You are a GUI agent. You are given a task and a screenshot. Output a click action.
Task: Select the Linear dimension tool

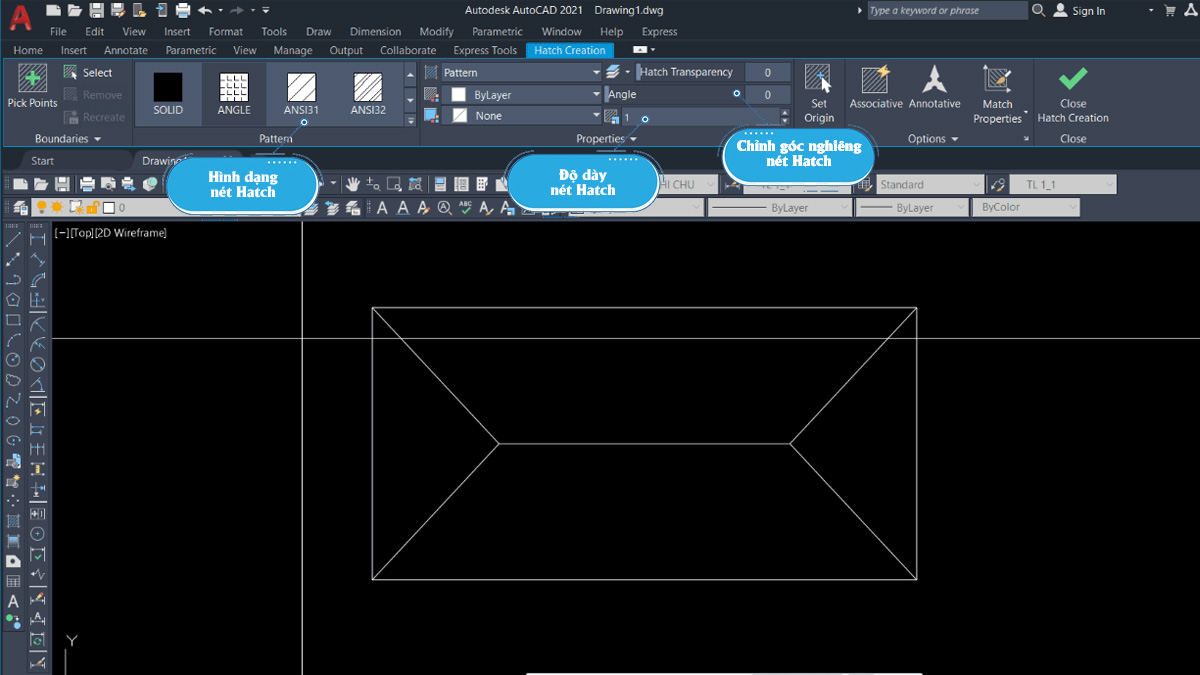[38, 239]
